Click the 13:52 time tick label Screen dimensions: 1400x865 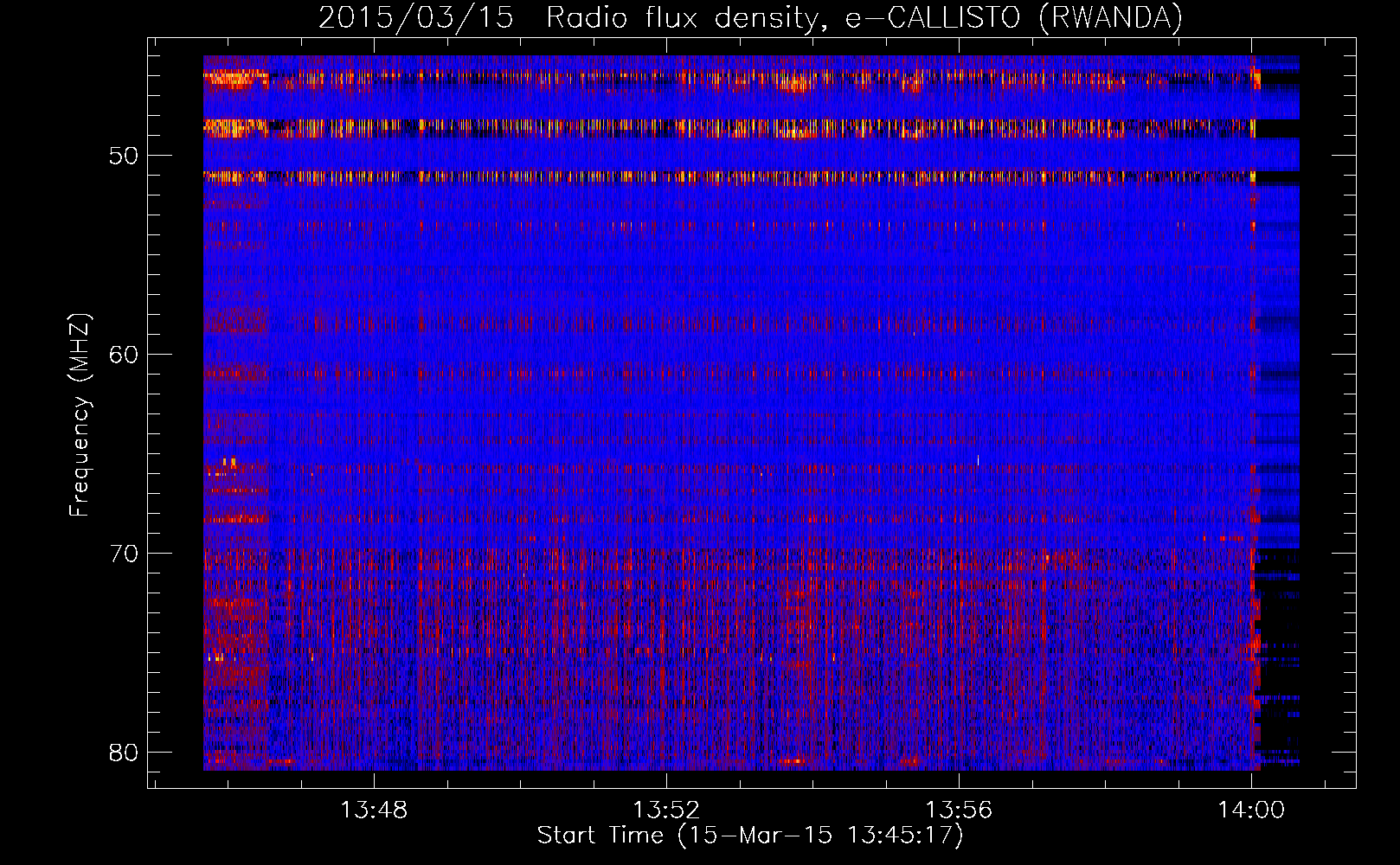(666, 811)
